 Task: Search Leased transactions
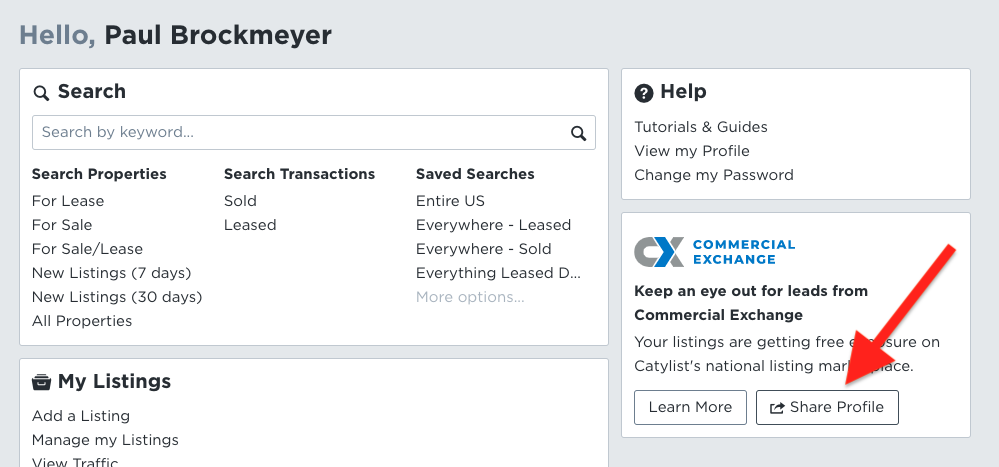pos(250,226)
